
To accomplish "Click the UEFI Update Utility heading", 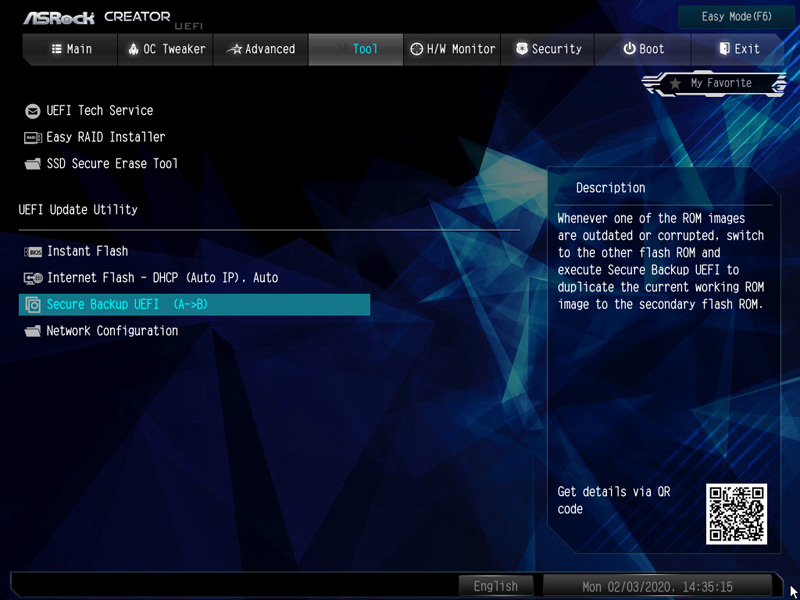I will coord(78,210).
